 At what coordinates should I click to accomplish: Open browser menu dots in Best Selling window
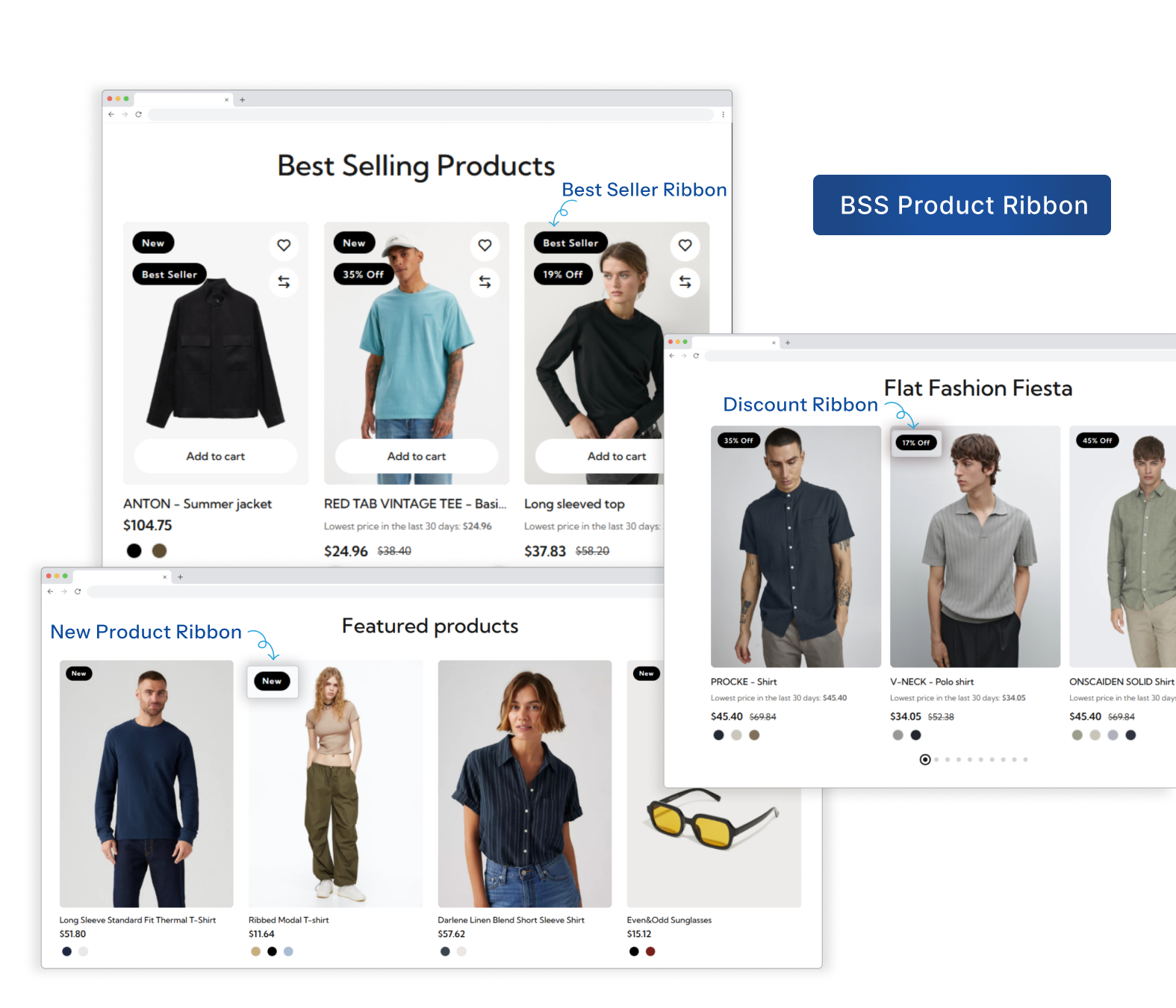(723, 114)
